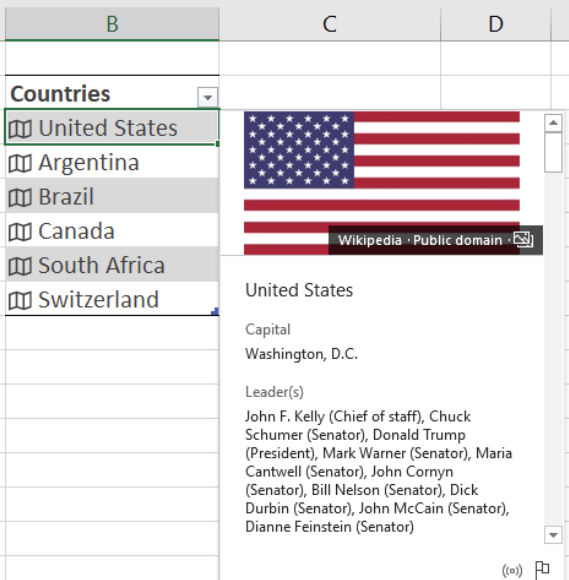Viewport: 569px width, 580px height.
Task: Click the card's scroll down arrow
Action: click(x=553, y=535)
